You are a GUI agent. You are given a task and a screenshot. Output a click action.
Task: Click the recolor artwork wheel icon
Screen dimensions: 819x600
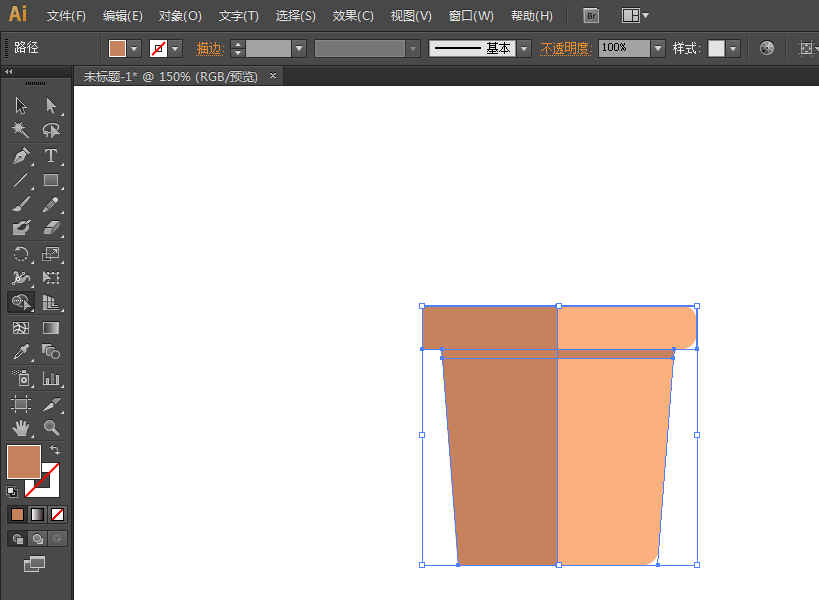tap(766, 48)
